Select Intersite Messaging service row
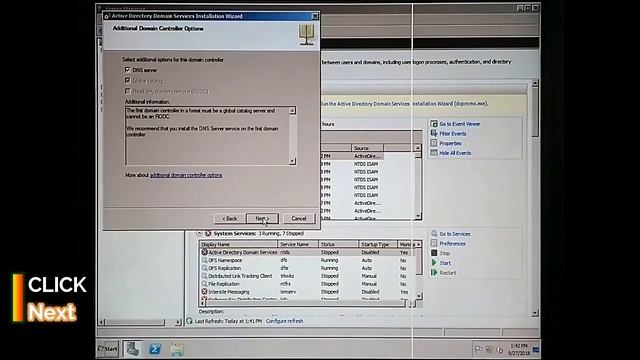Viewport: 640px width, 360px height. tap(308, 292)
